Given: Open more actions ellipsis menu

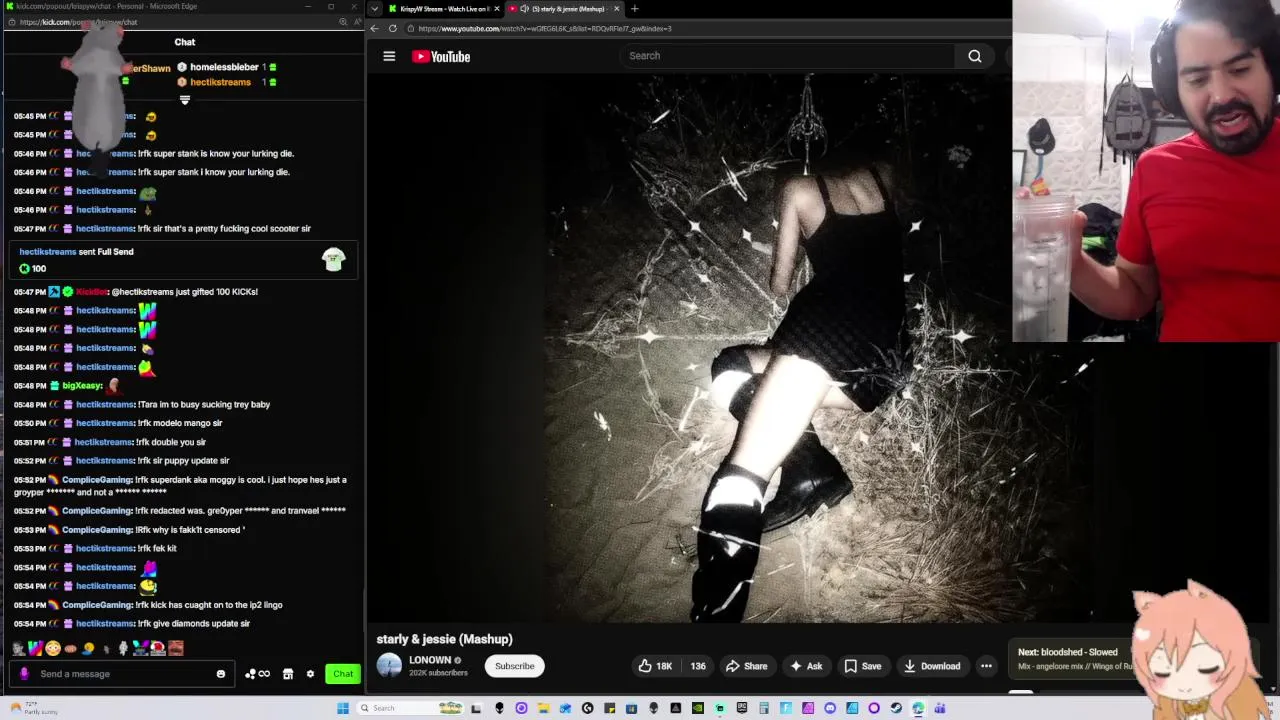Looking at the screenshot, I should (x=986, y=666).
